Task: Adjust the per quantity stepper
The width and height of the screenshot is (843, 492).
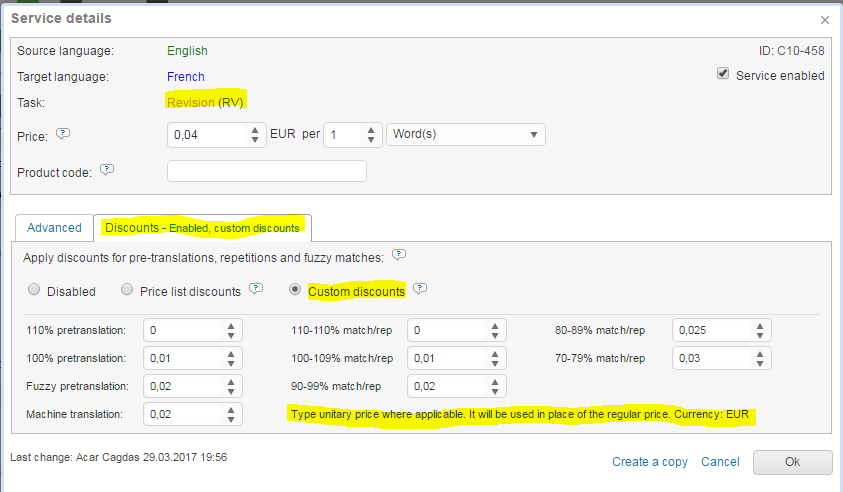Action: coord(370,135)
